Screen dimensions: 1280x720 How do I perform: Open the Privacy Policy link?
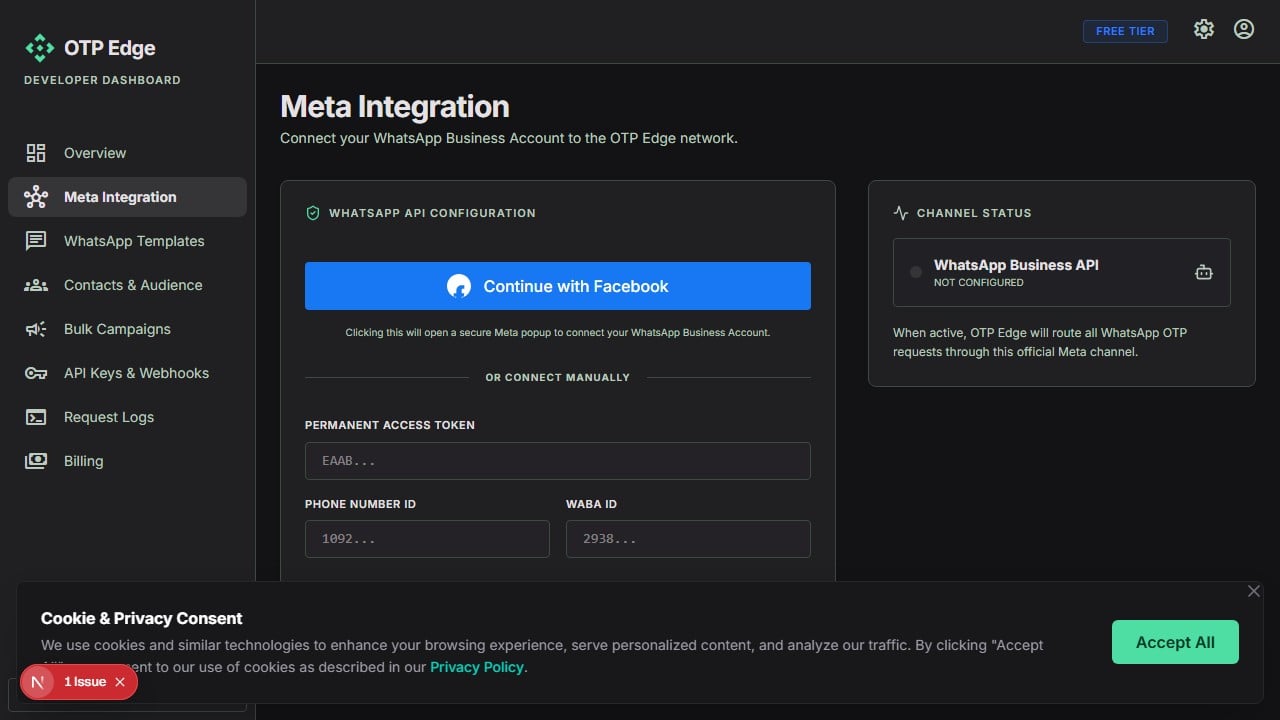[x=477, y=667]
